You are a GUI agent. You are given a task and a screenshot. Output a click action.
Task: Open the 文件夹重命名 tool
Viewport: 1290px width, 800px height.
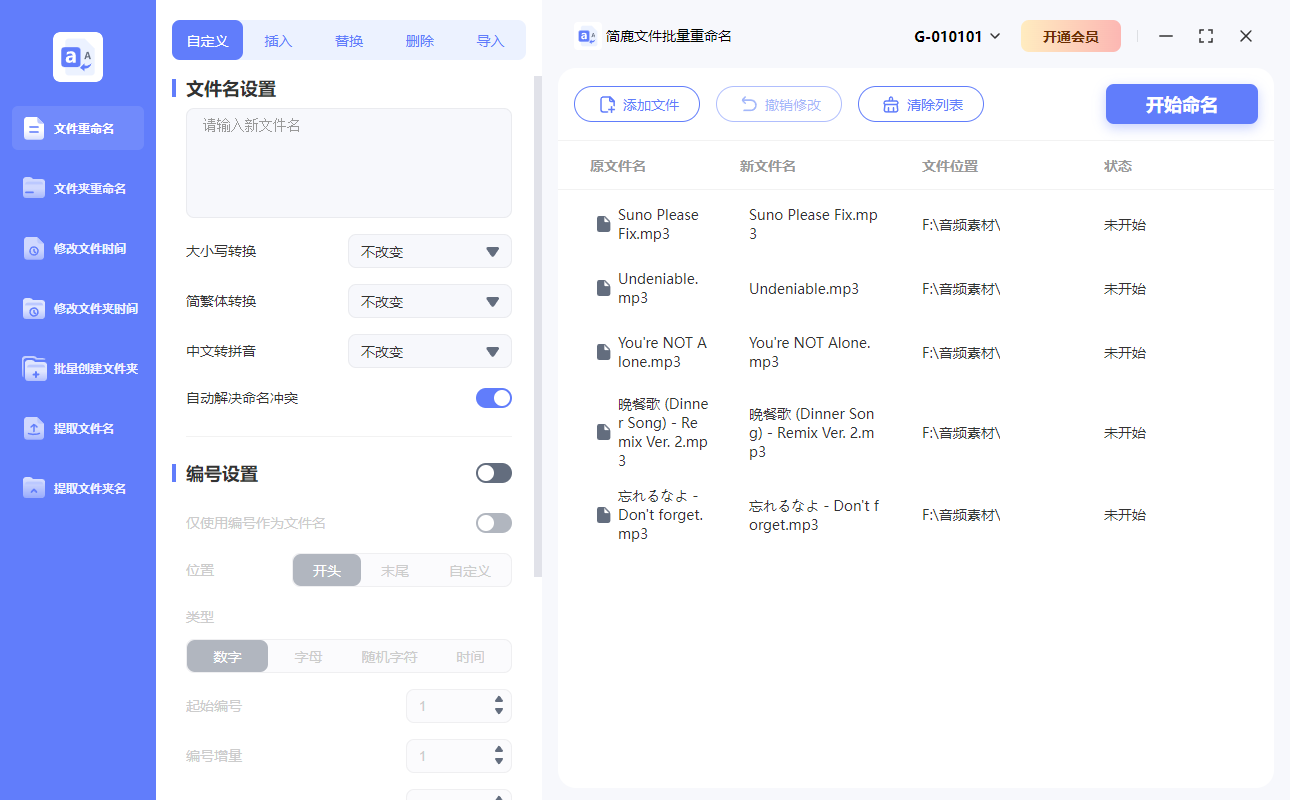click(x=77, y=188)
